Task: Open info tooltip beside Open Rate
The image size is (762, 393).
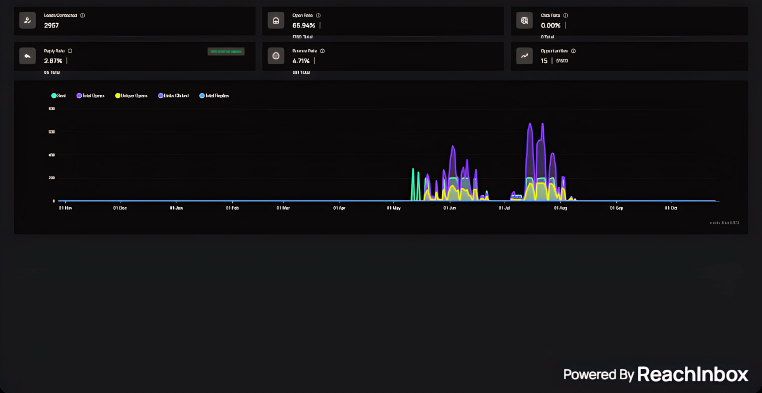Action: (x=318, y=15)
